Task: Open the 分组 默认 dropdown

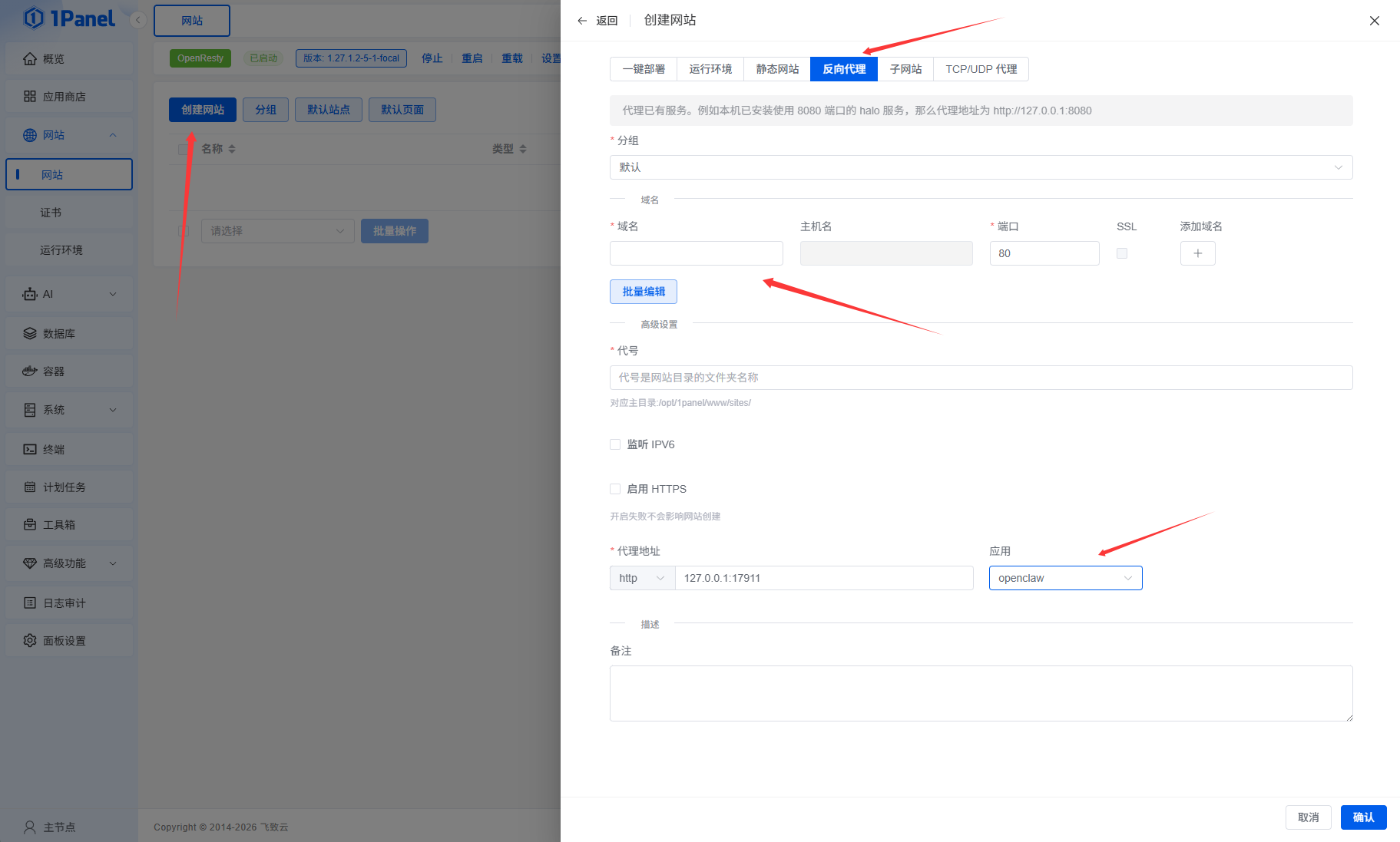Action: [981, 167]
